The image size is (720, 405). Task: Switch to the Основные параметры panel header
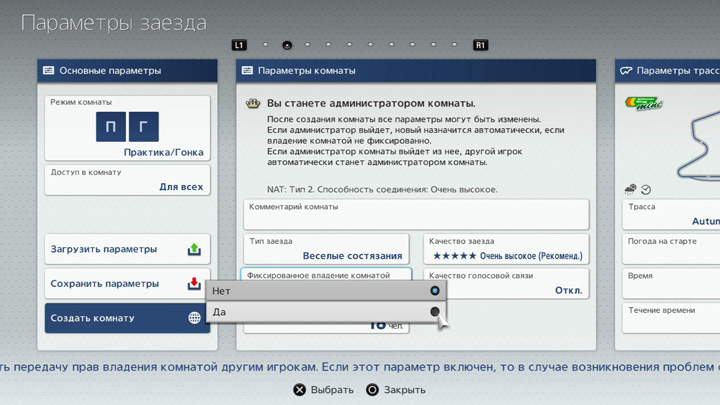tap(127, 71)
